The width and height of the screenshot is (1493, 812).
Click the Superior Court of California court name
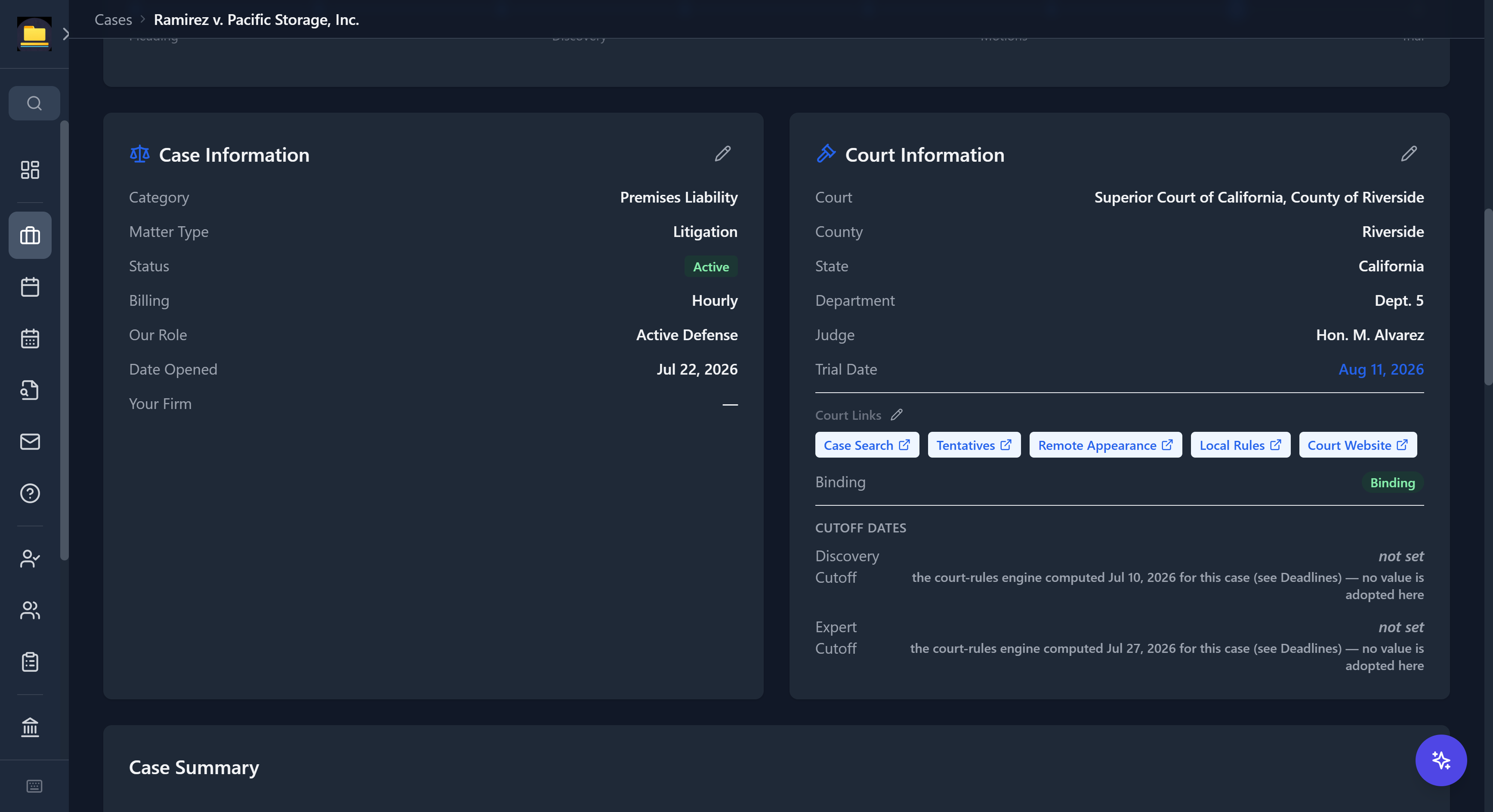coord(1259,197)
